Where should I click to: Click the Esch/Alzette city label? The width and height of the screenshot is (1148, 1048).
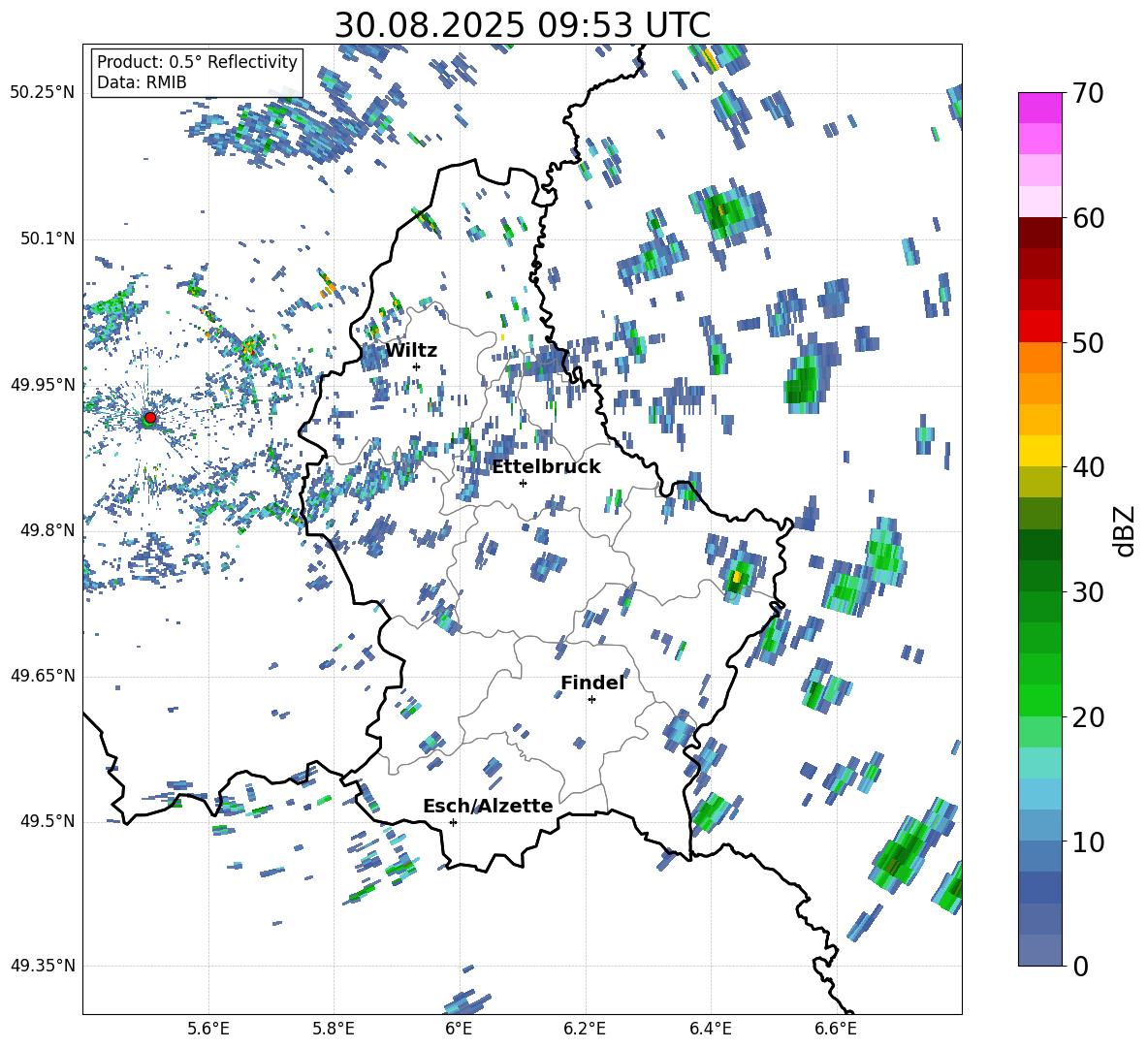[x=488, y=806]
